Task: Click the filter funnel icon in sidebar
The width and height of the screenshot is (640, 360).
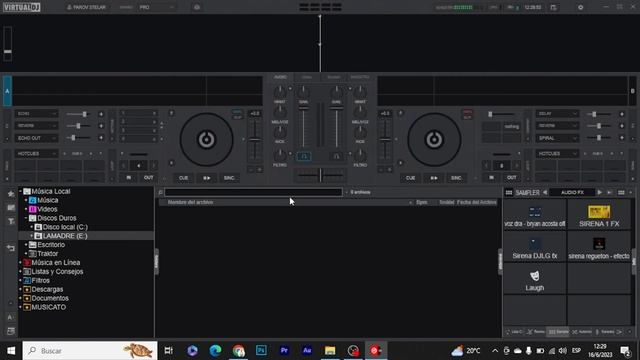Action: pos(11,222)
